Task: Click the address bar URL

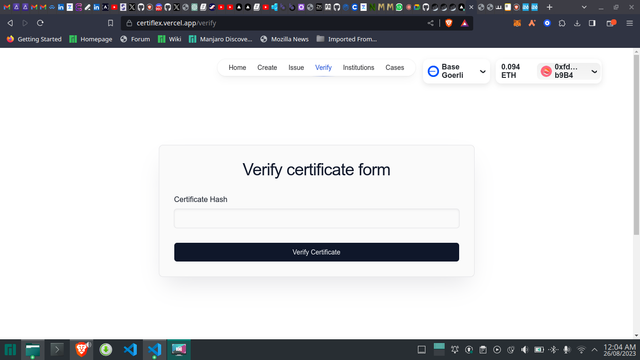Action: (176, 23)
